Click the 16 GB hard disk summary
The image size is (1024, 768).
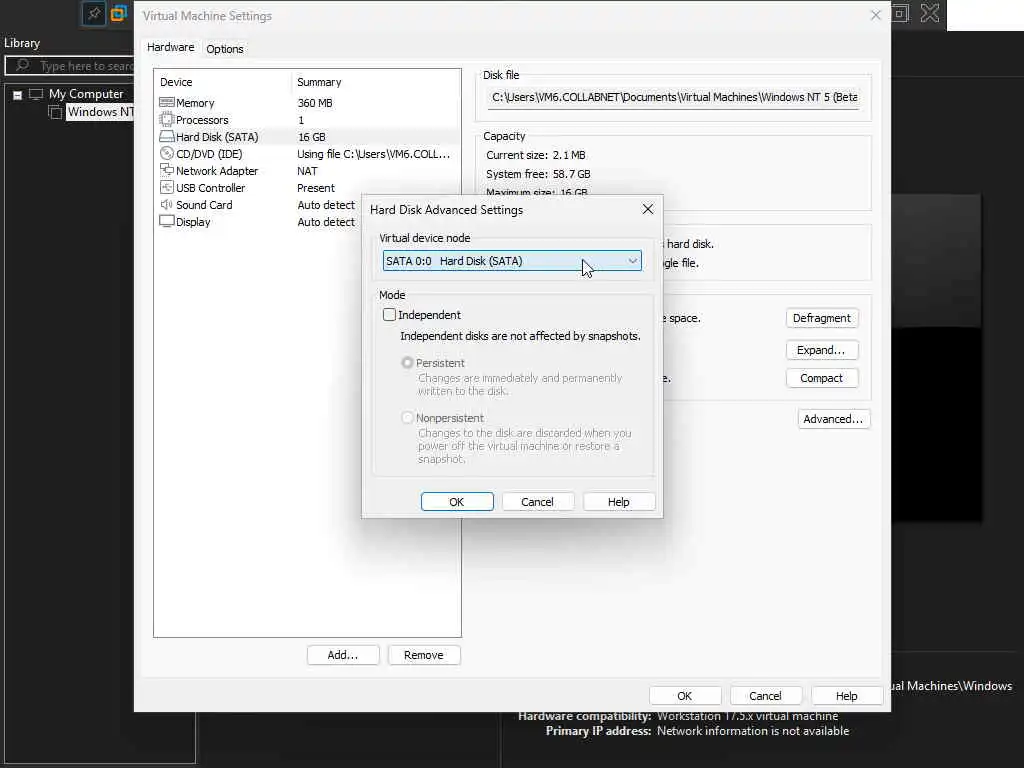click(x=312, y=137)
